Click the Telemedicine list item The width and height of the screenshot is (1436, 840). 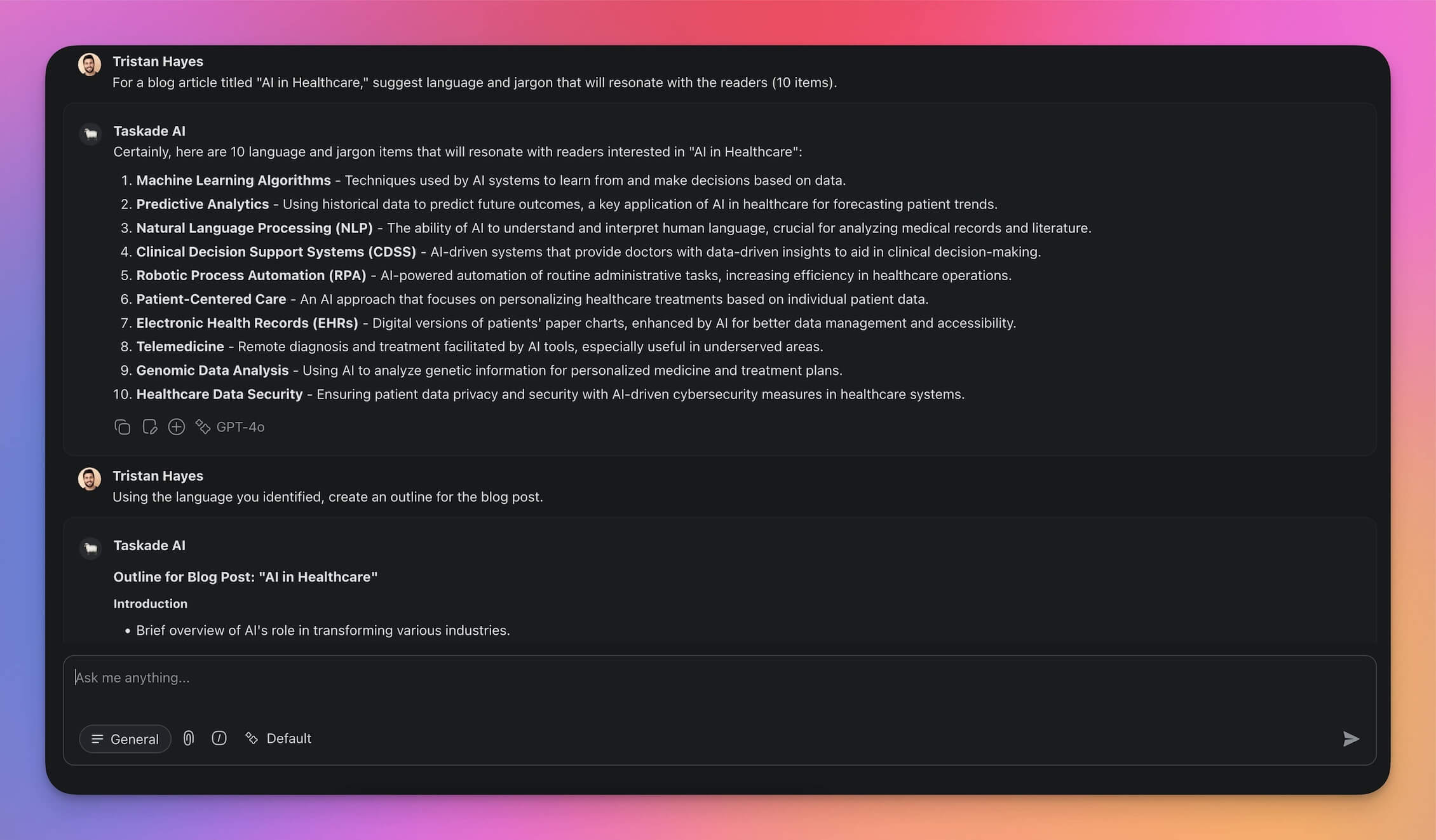click(x=180, y=347)
